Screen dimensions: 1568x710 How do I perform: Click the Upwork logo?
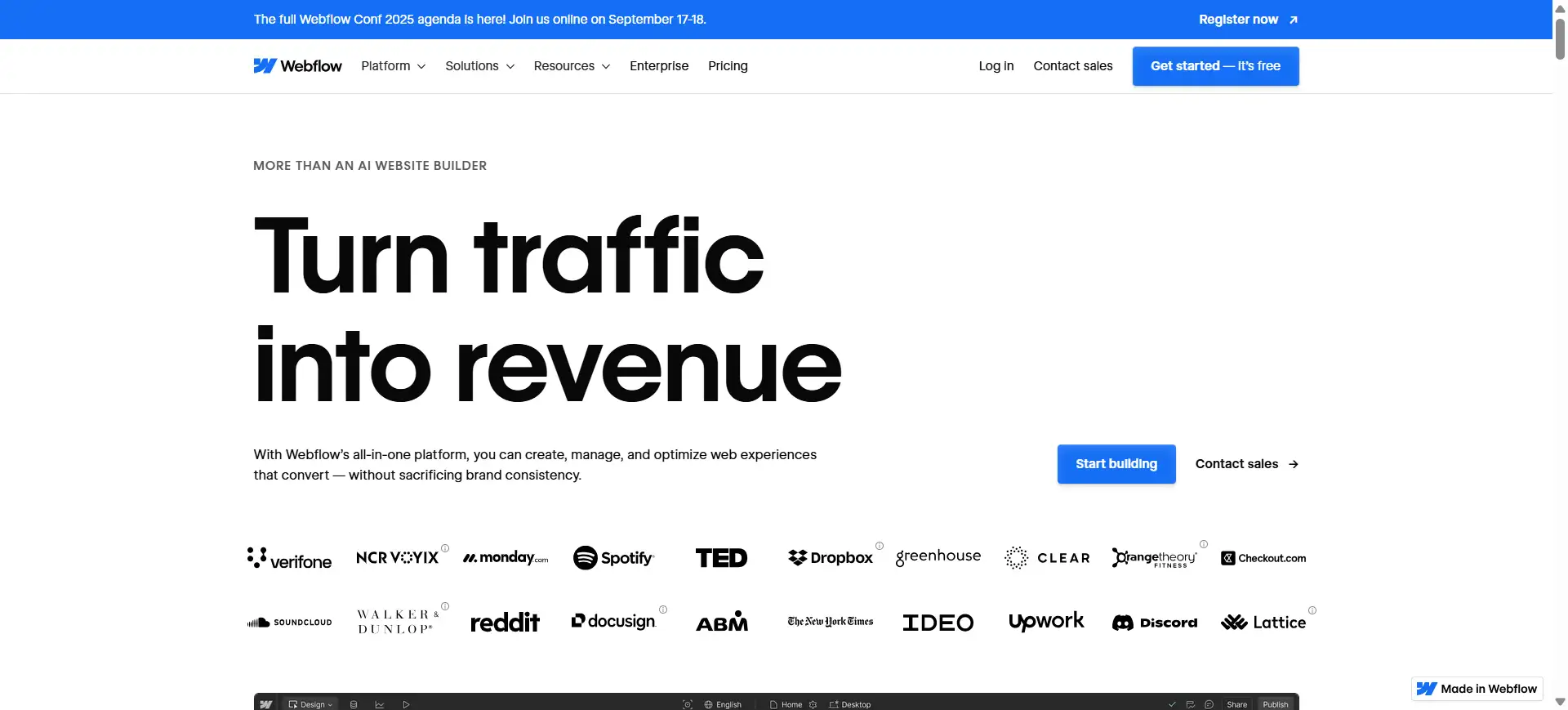(x=1046, y=622)
